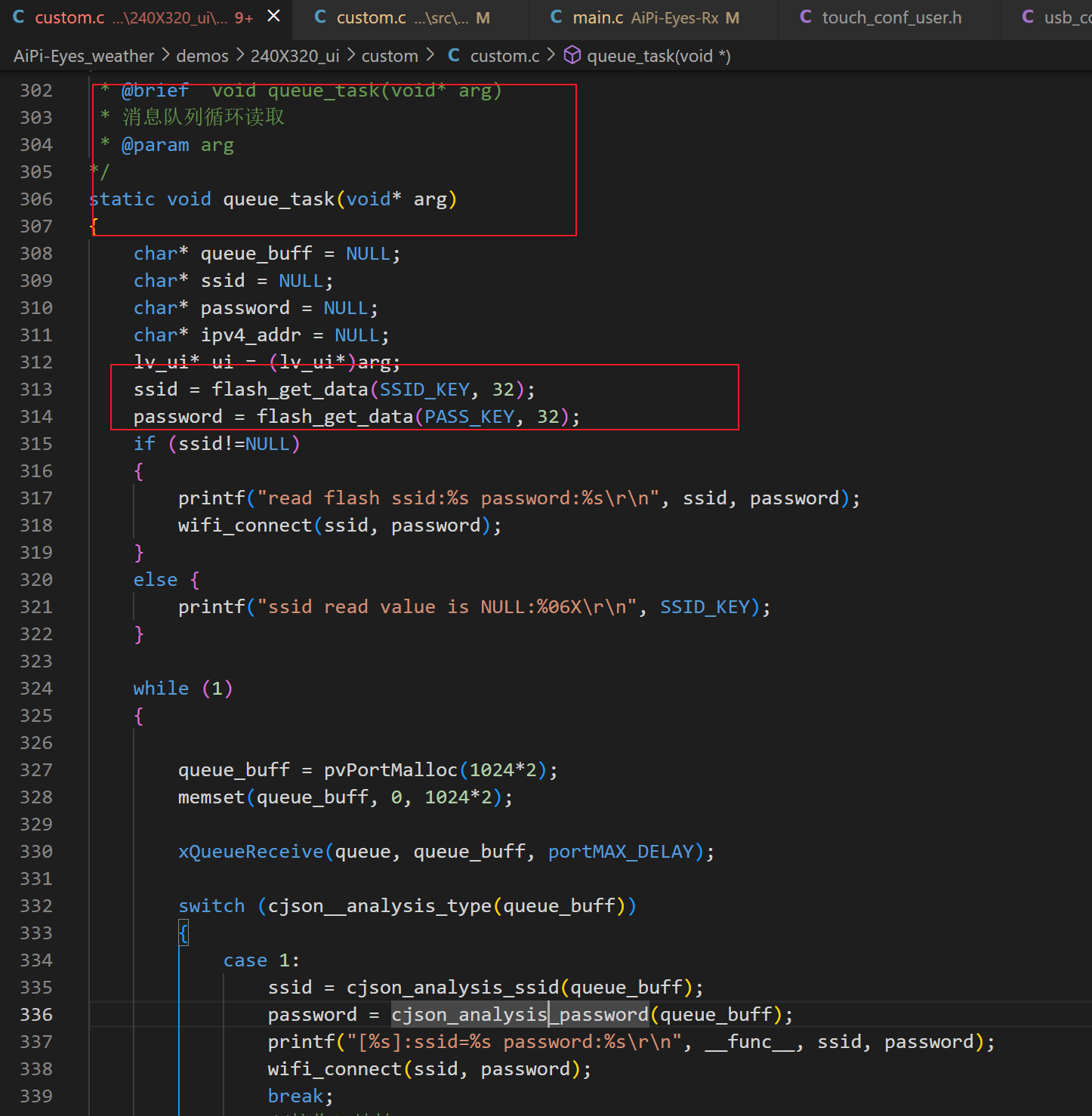Open queue_task(void *) symbol breadcrumb
Image resolution: width=1092 pixels, height=1116 pixels.
pyautogui.click(x=659, y=56)
